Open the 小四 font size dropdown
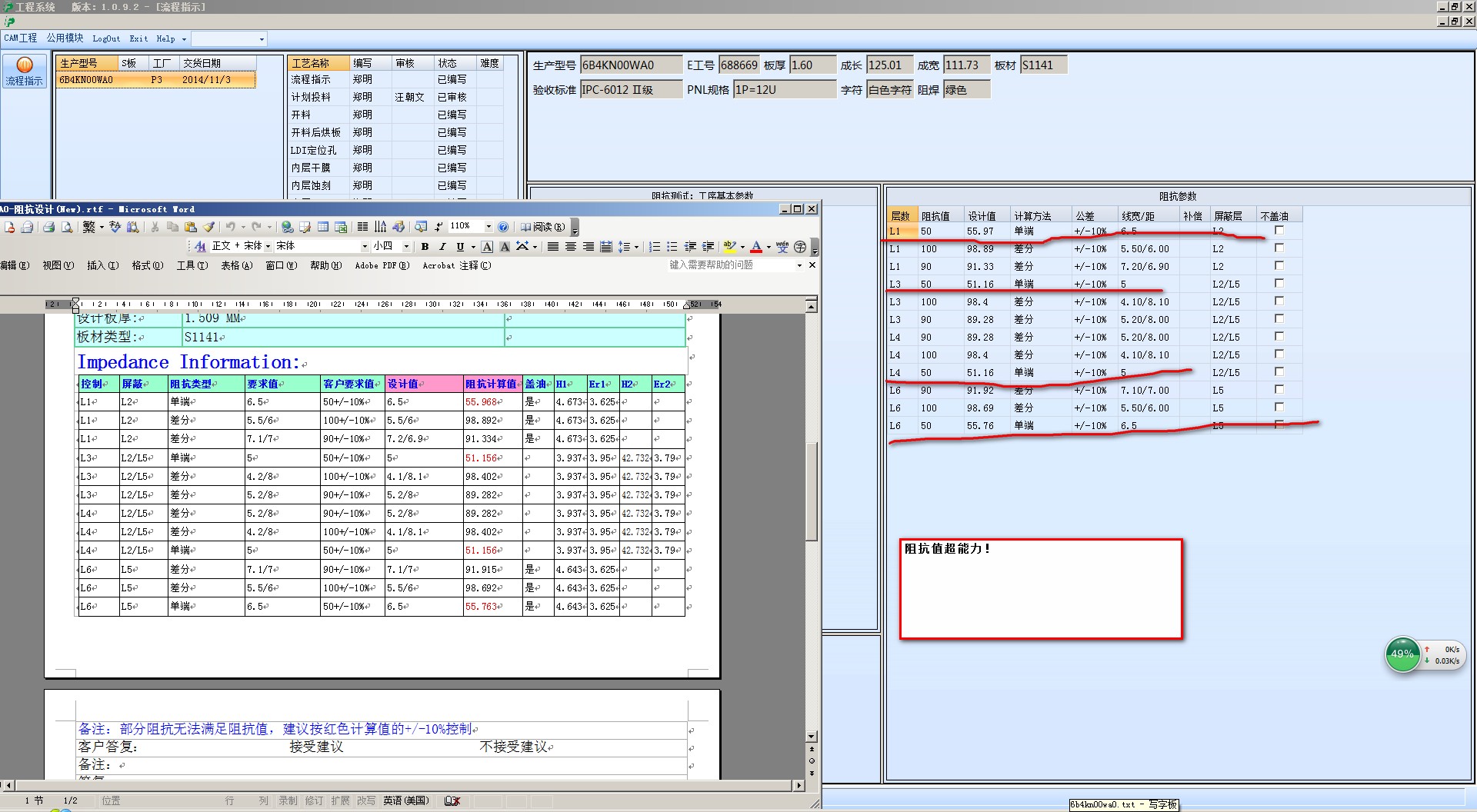The height and width of the screenshot is (812, 1477). tap(406, 246)
